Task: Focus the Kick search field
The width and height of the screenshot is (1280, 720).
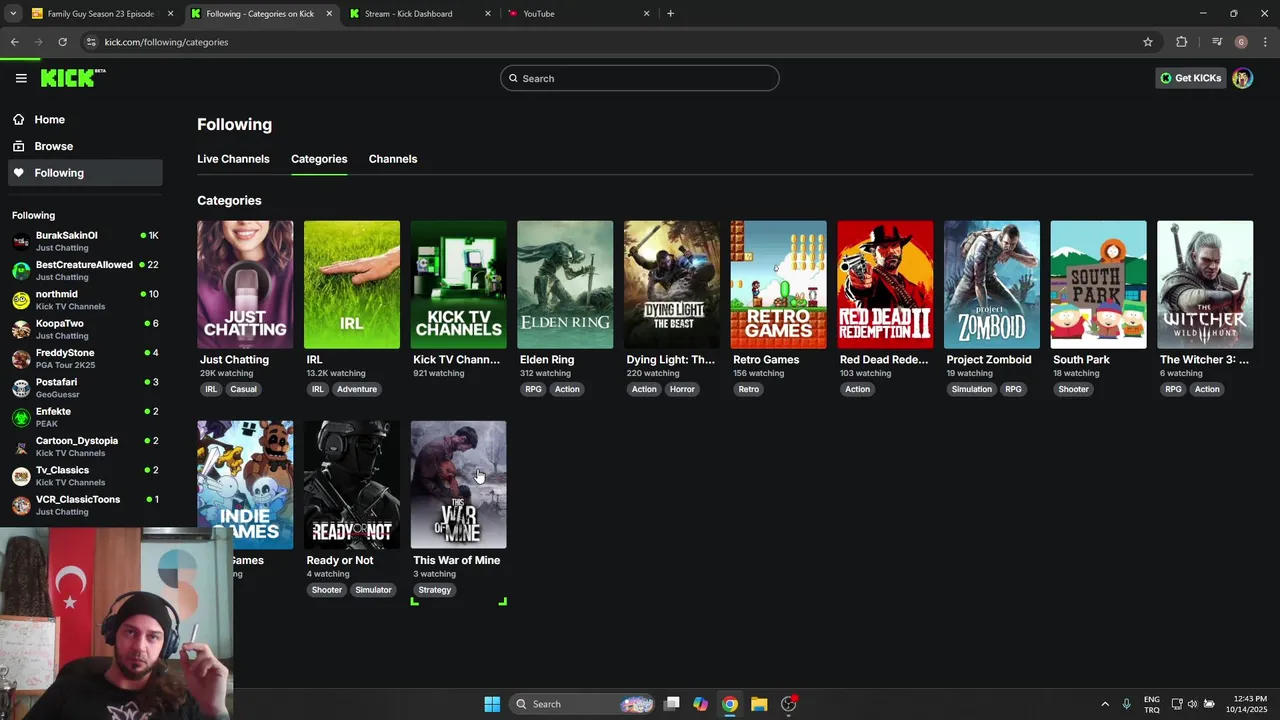Action: 640,78
